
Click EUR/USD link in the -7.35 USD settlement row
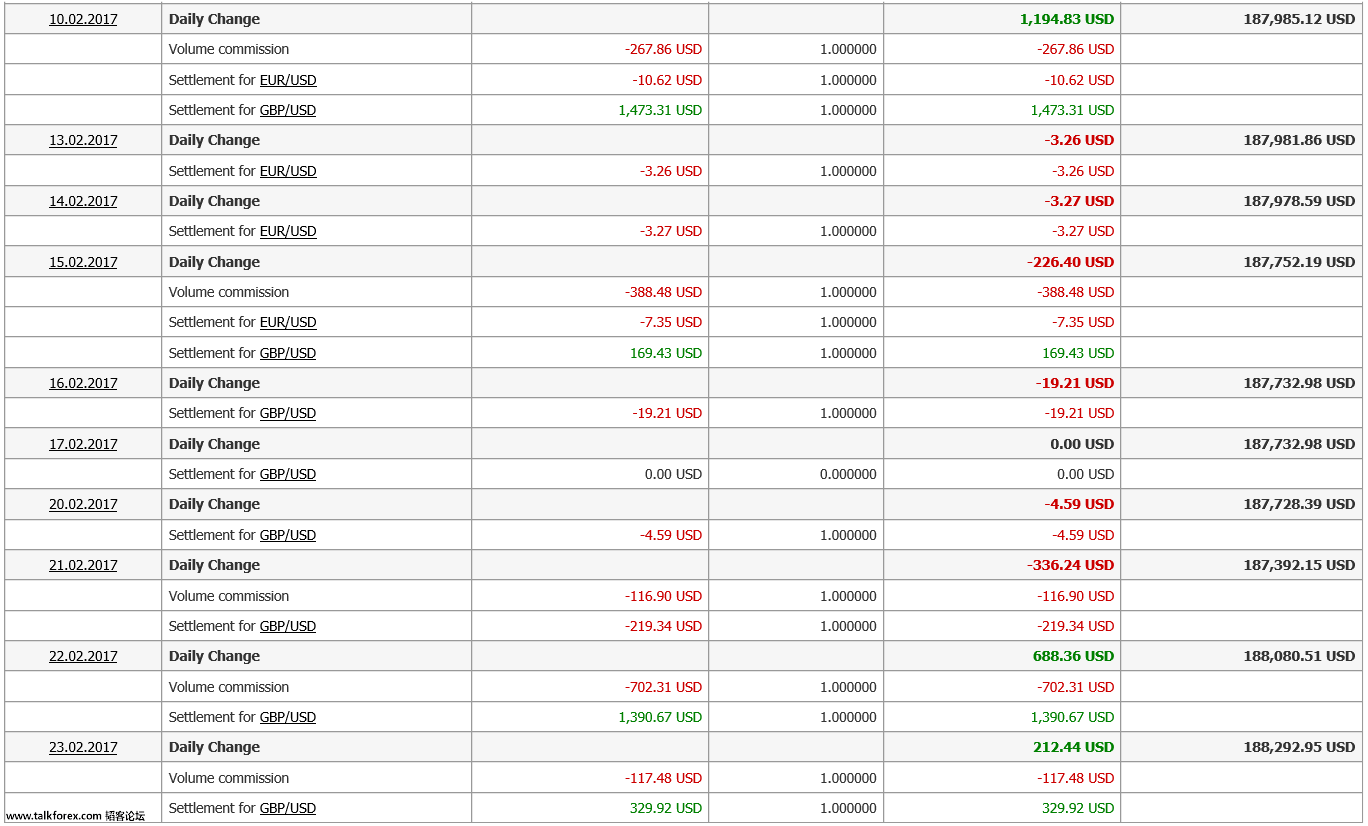pos(288,322)
